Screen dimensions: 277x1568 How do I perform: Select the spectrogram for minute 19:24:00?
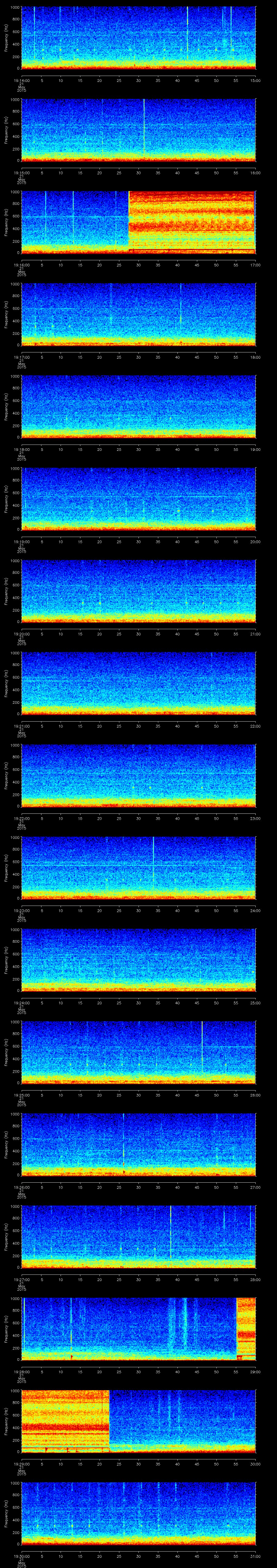coord(138,960)
